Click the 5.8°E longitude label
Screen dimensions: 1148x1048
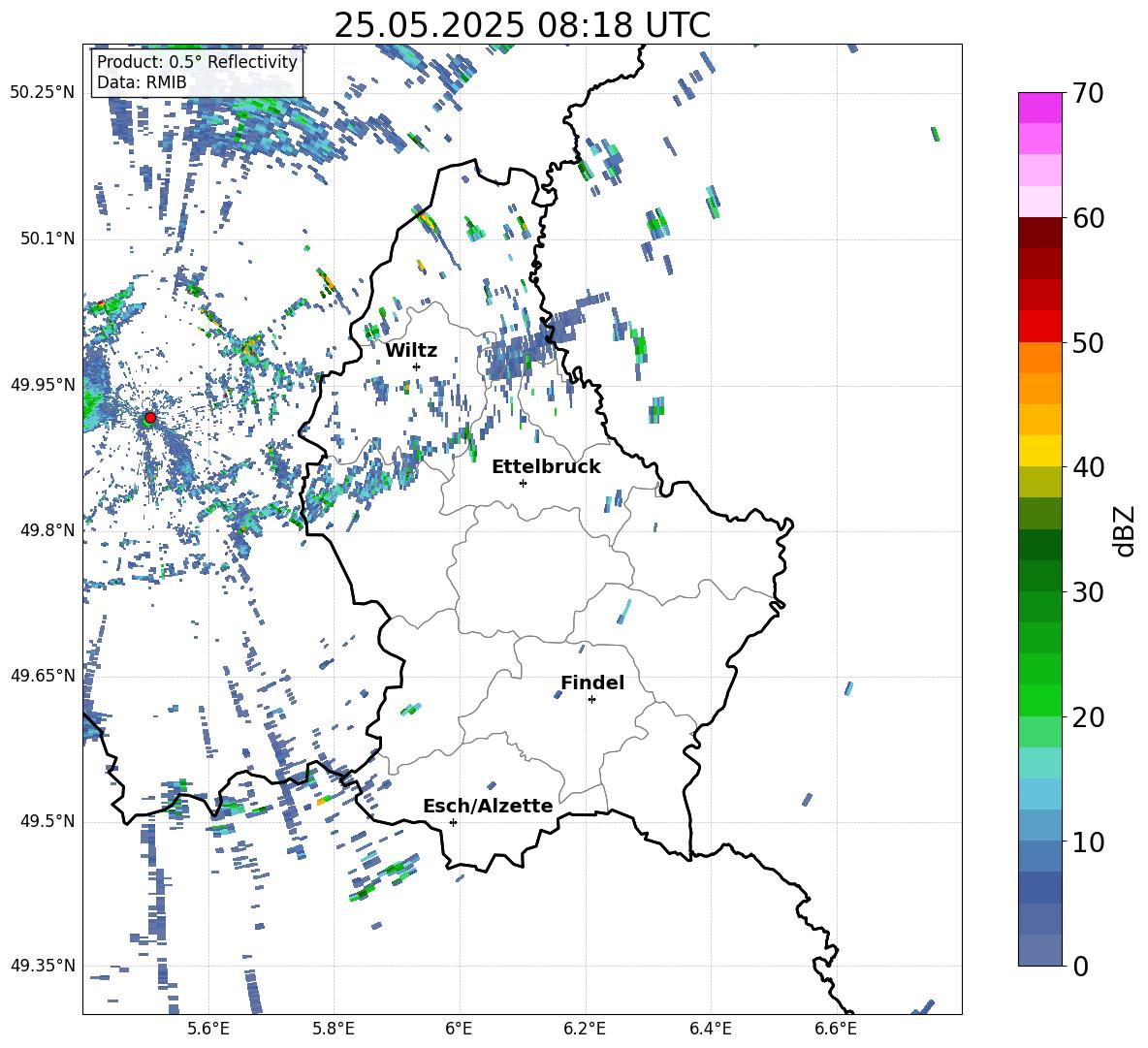click(334, 1029)
